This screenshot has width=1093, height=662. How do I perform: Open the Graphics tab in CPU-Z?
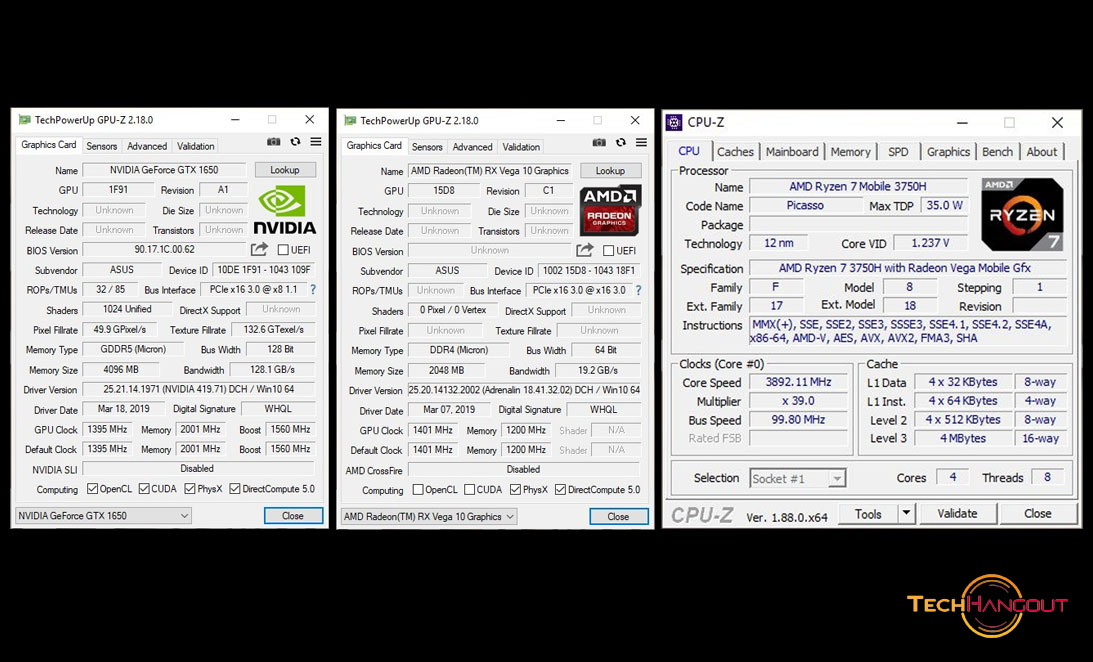coord(948,152)
